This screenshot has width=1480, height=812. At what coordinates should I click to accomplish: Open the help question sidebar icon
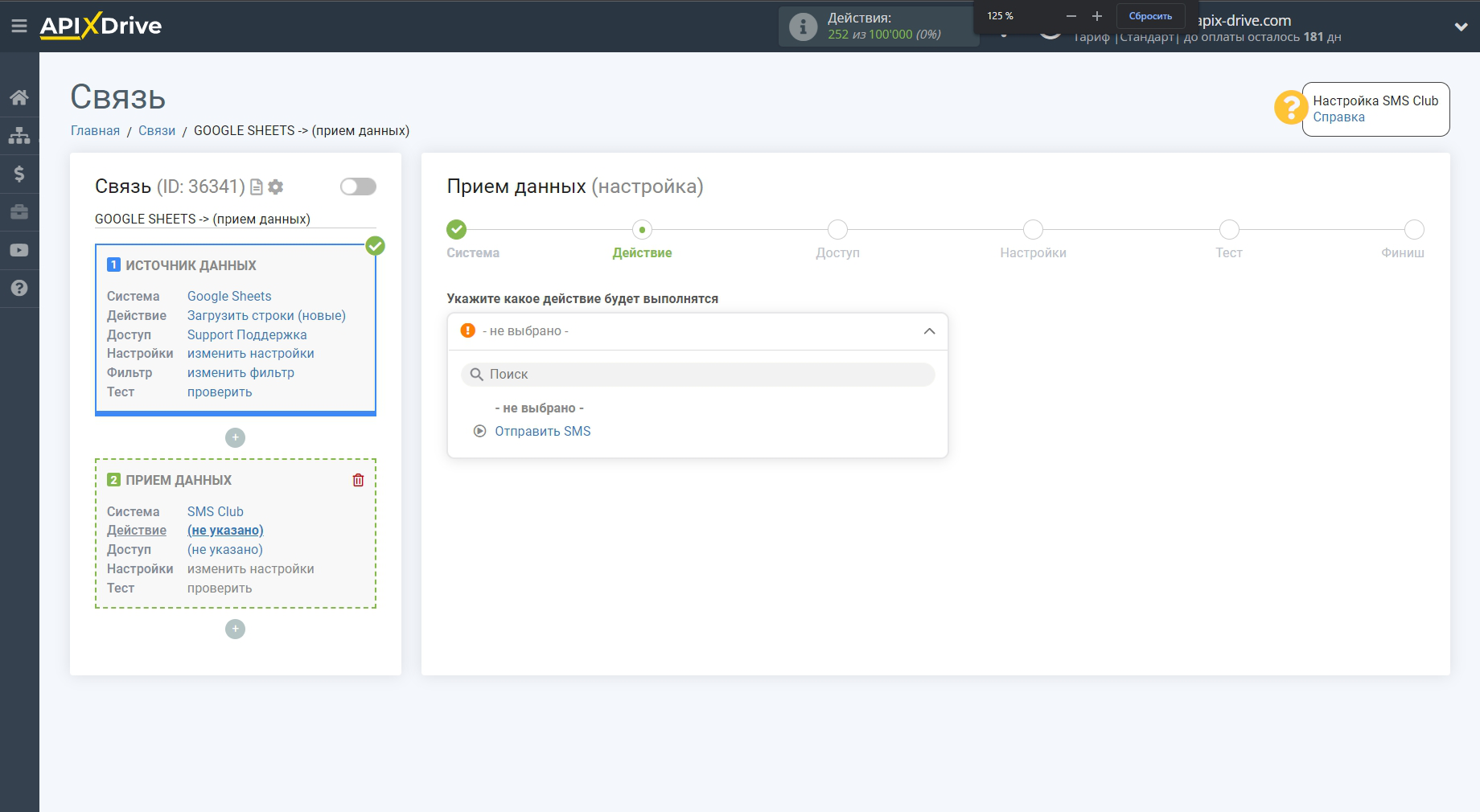click(x=19, y=288)
